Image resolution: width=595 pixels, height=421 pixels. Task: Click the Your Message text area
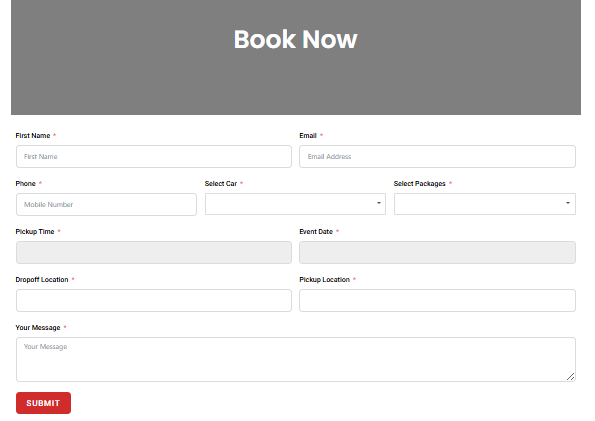[x=296, y=360]
